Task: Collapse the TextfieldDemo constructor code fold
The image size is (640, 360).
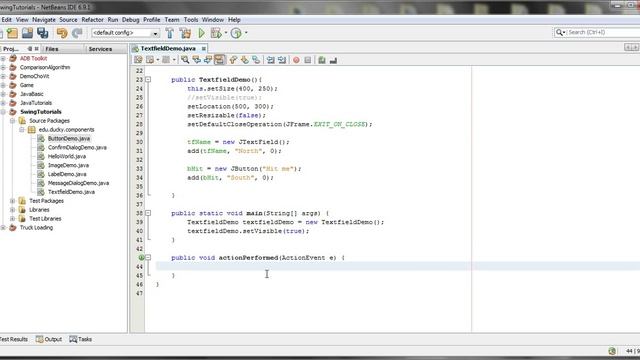Action: click(x=148, y=80)
